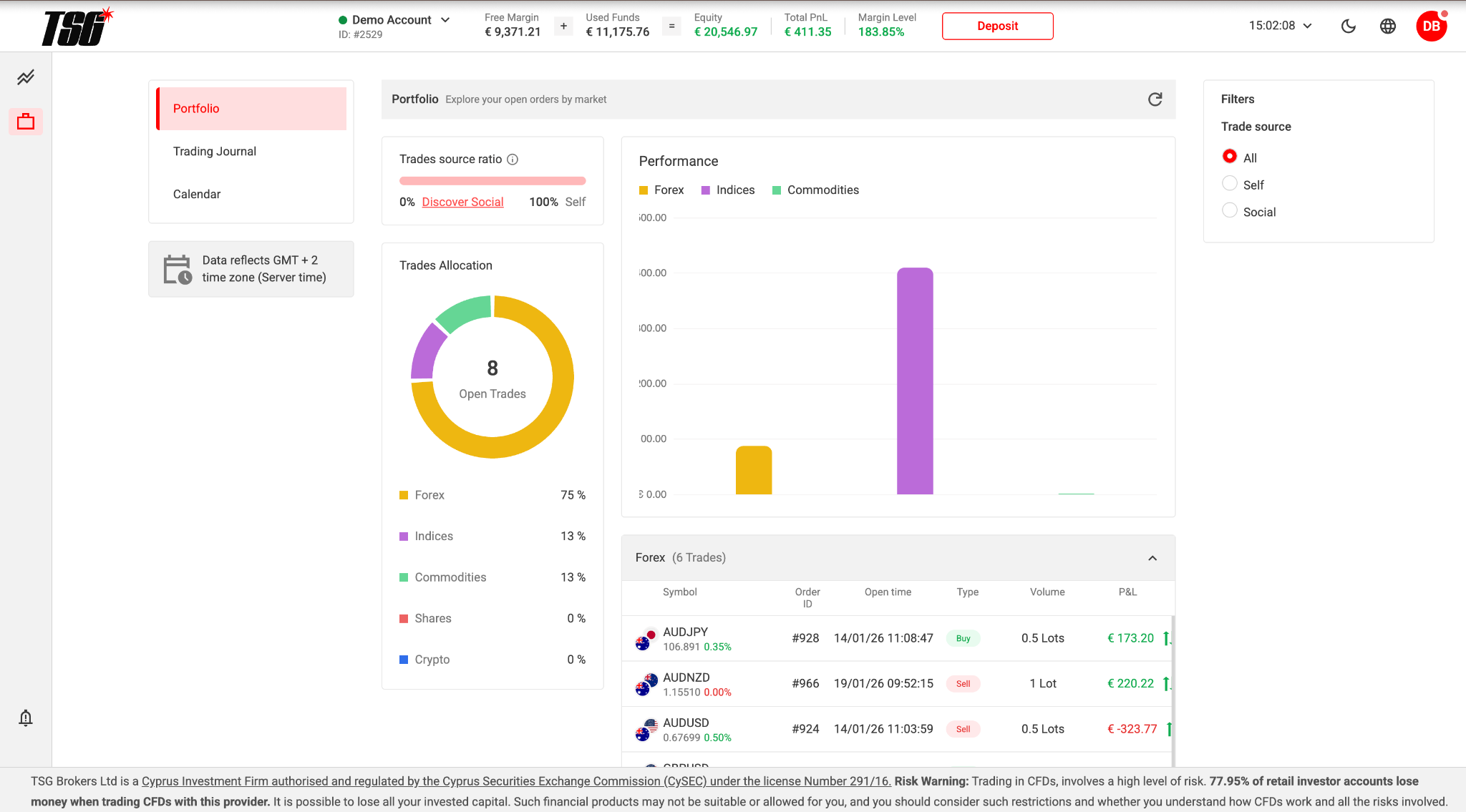
Task: Collapse the Forex trades section
Action: click(x=1152, y=558)
